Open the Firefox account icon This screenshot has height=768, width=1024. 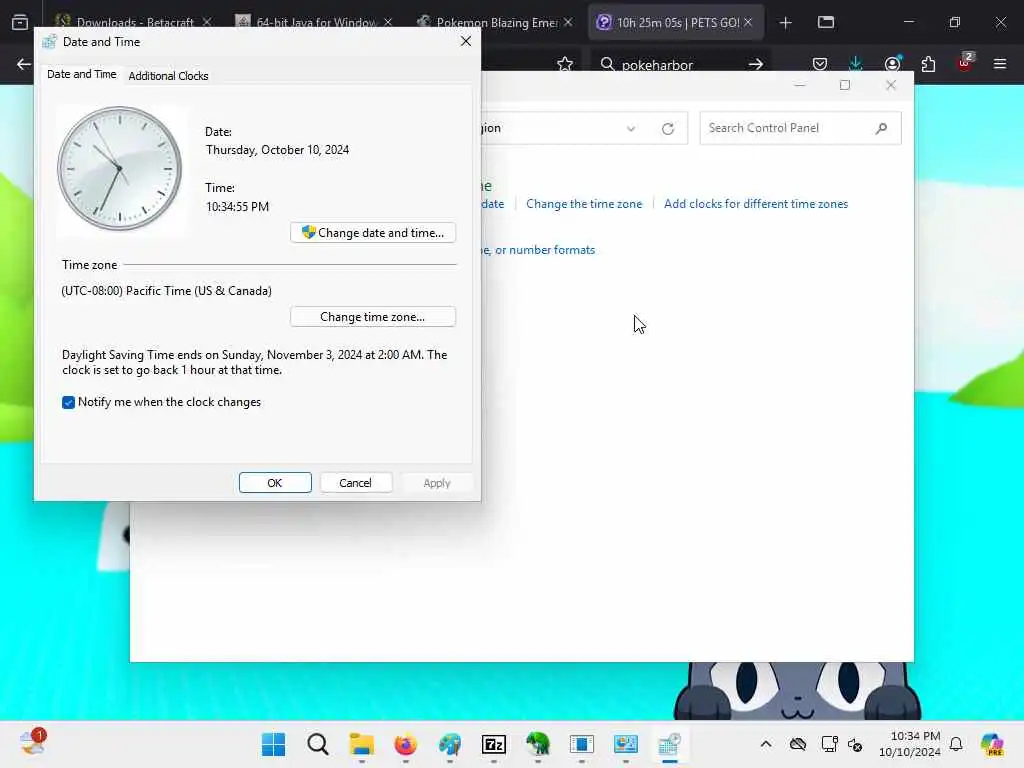892,64
